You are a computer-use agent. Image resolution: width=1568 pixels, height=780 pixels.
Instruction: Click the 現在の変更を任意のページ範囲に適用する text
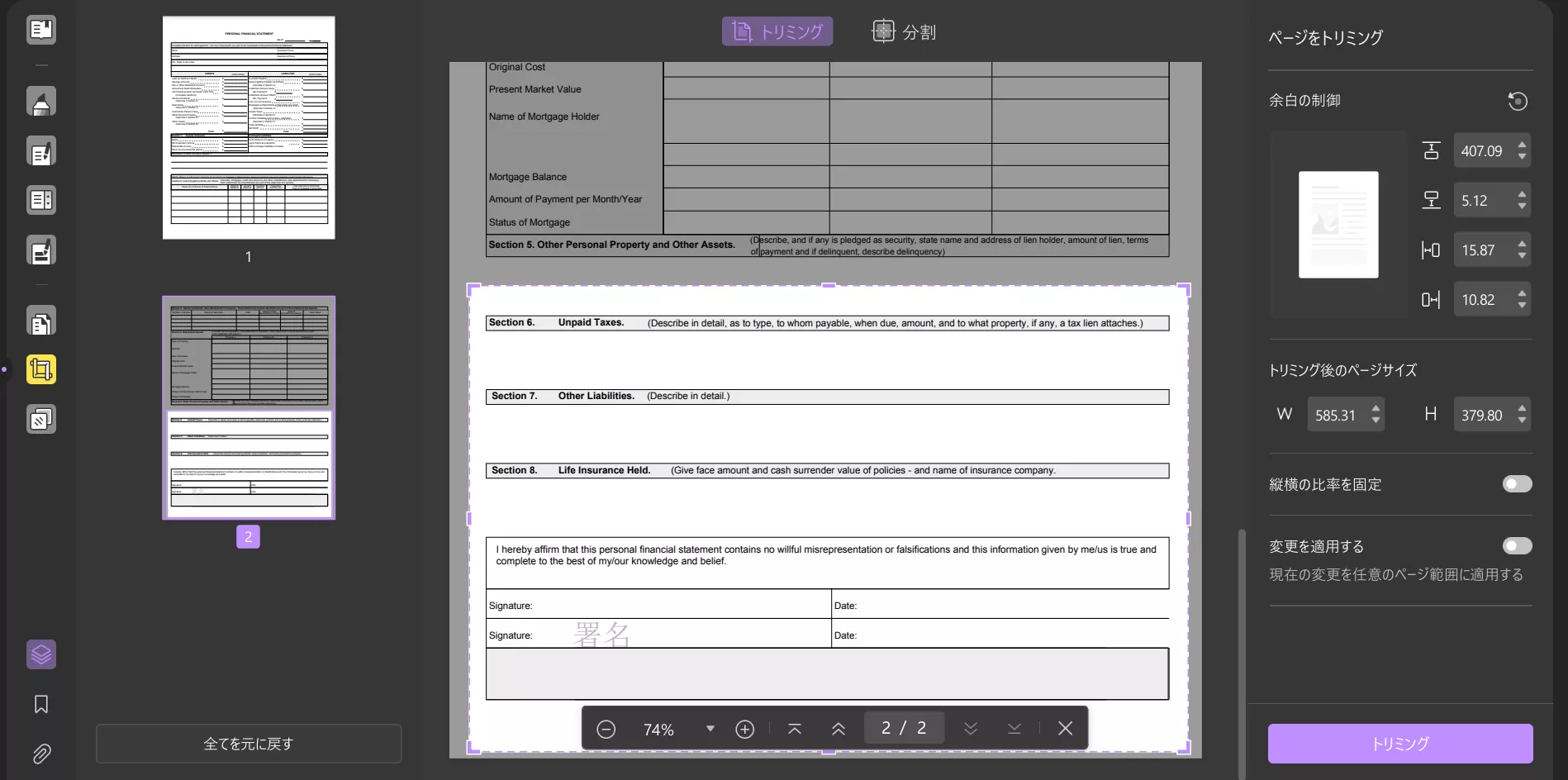coord(1396,574)
